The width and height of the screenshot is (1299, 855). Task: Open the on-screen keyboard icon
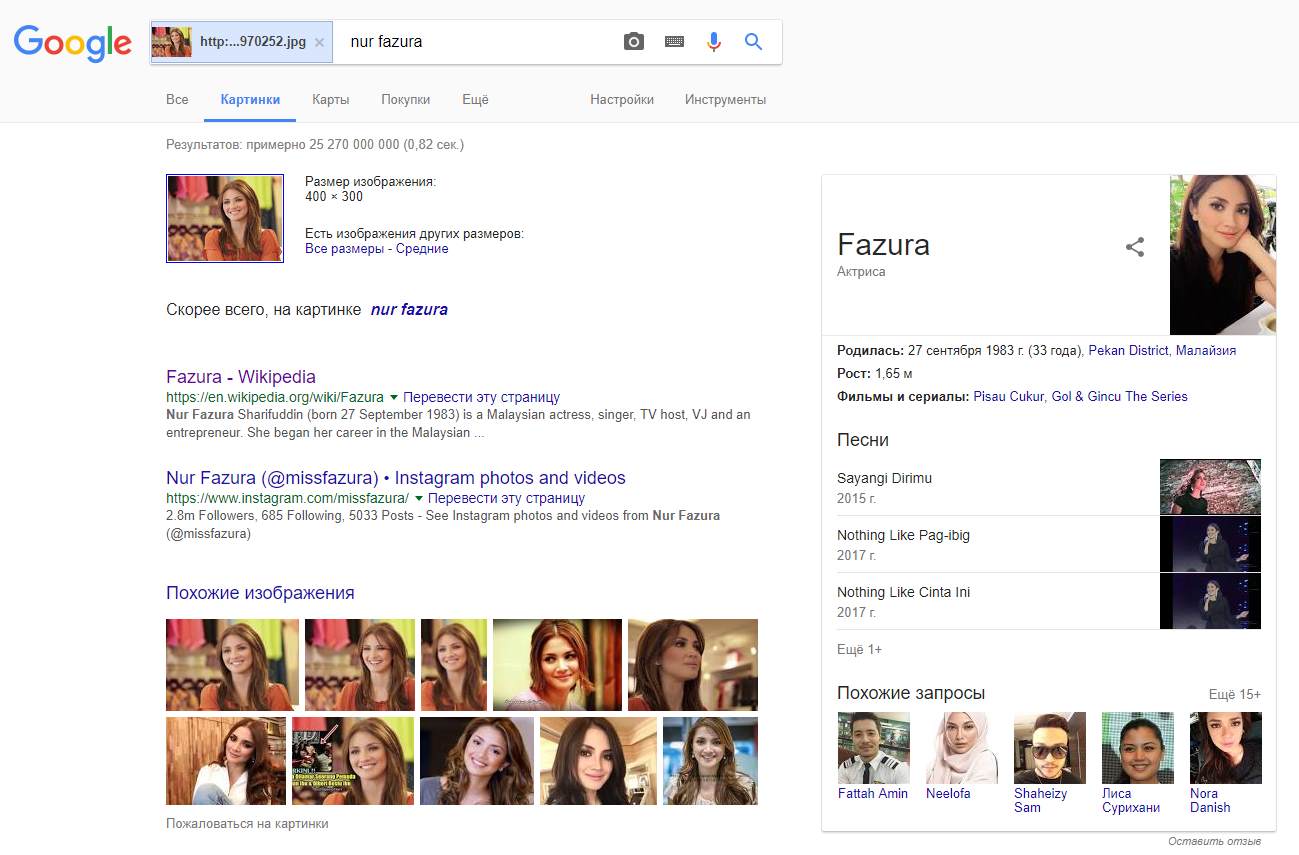[674, 42]
